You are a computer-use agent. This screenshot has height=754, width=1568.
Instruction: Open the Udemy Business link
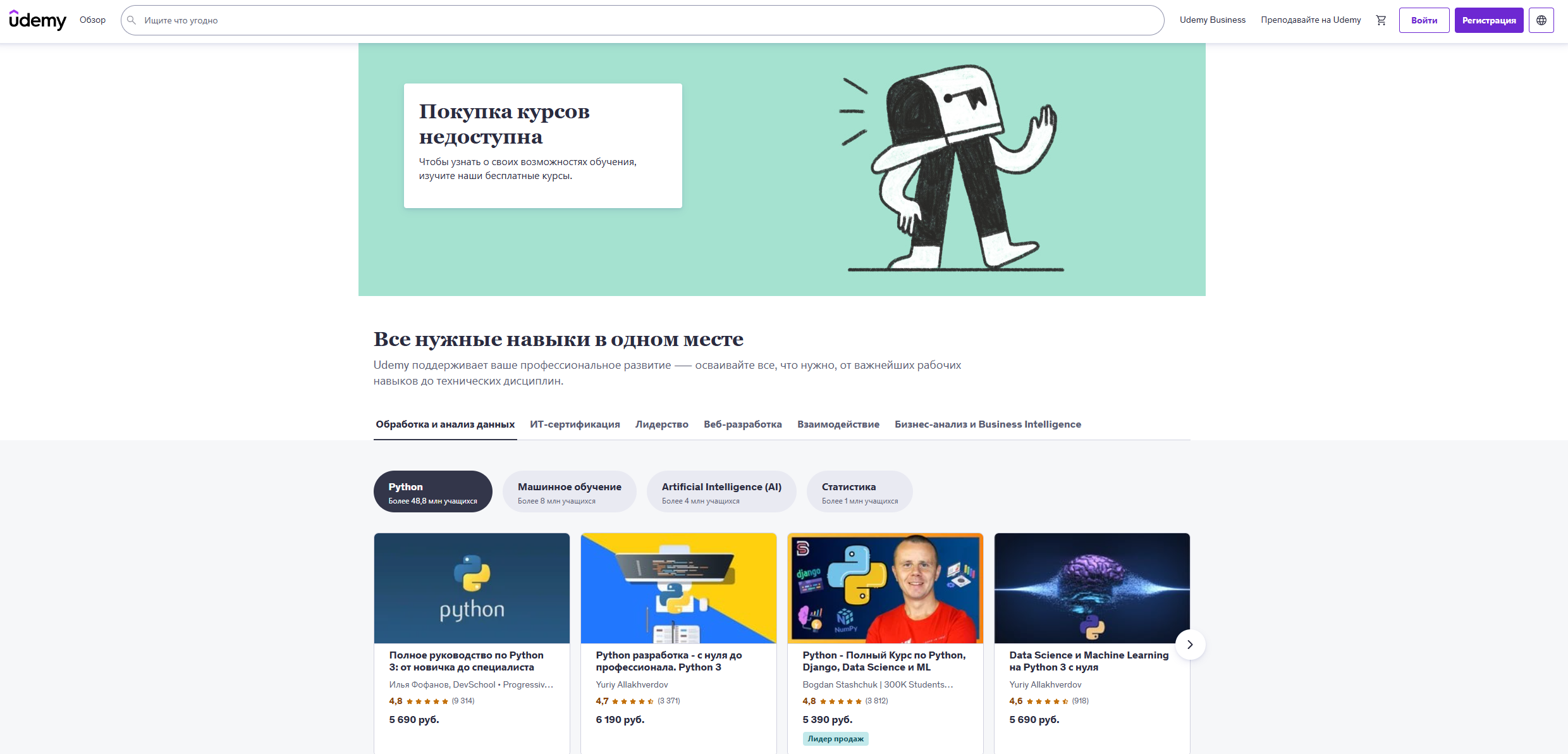1212,20
